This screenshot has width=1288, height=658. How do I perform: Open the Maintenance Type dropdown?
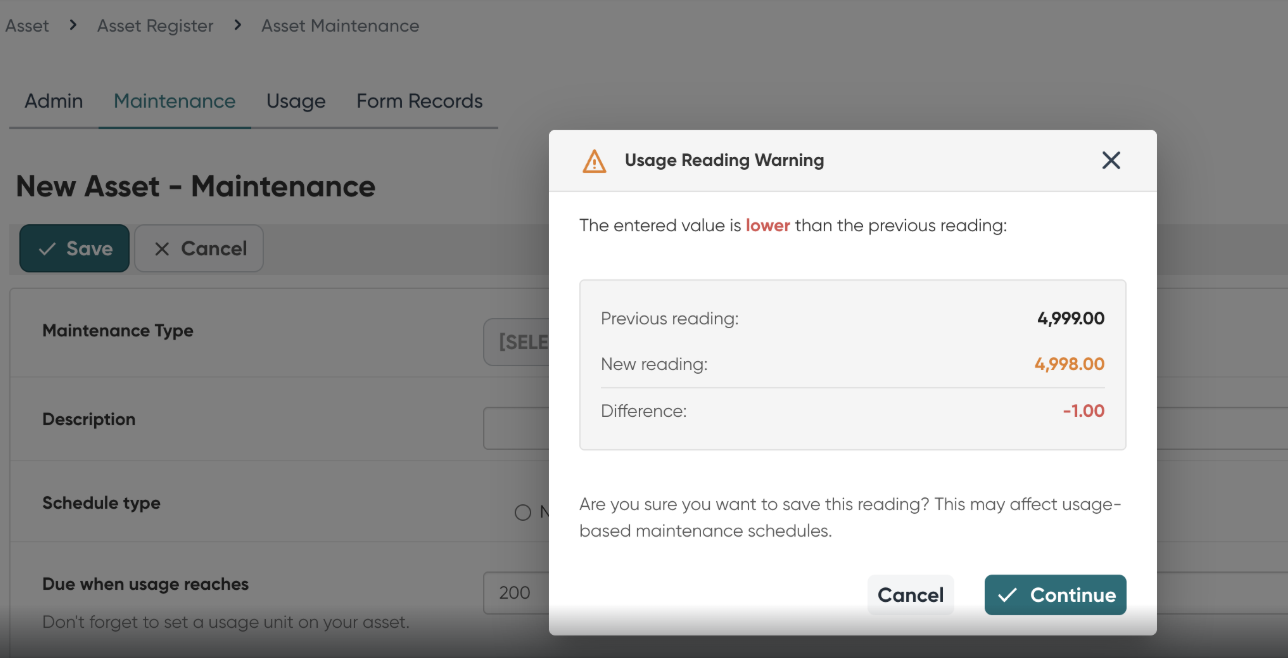[517, 342]
